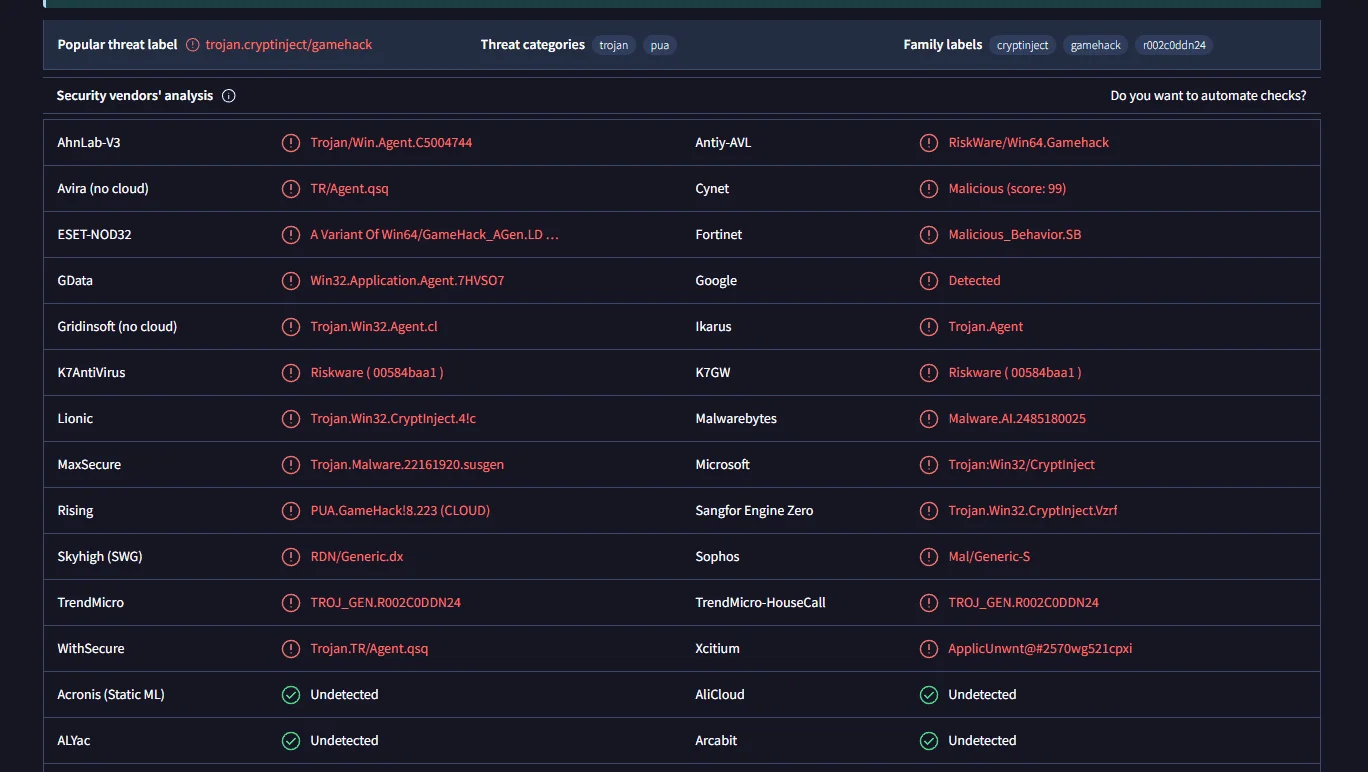Viewport: 1368px width, 772px height.
Task: Click the K7GW detection alert icon
Action: point(929,373)
